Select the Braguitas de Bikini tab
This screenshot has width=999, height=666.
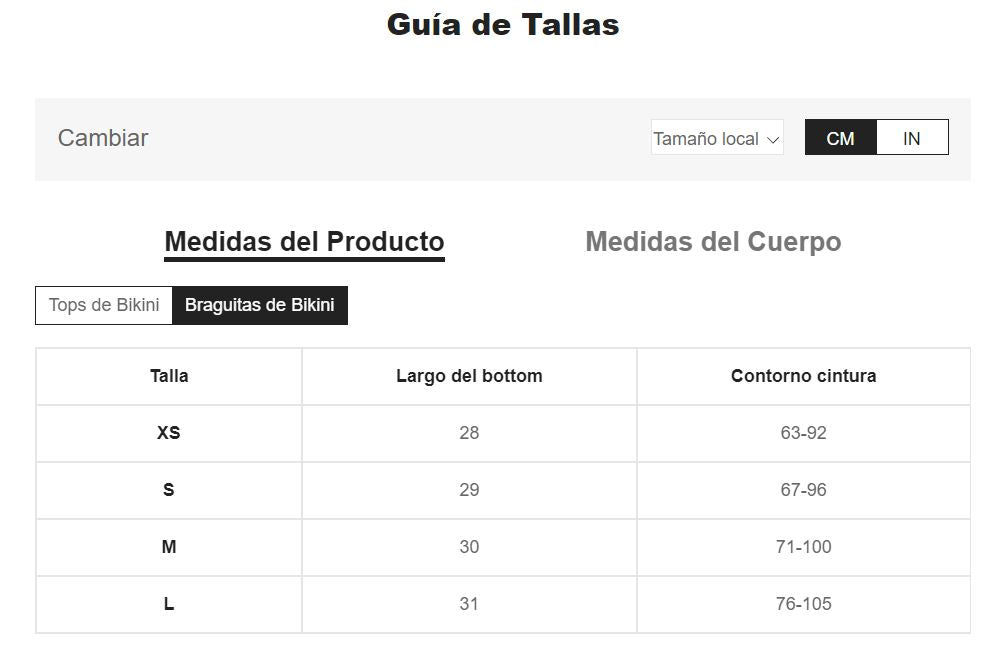coord(259,305)
